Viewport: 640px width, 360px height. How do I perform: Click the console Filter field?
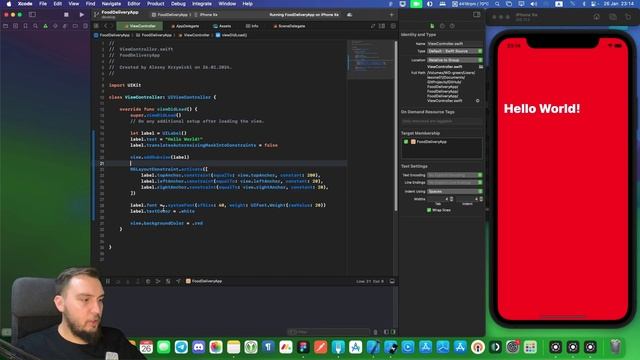coord(329,332)
